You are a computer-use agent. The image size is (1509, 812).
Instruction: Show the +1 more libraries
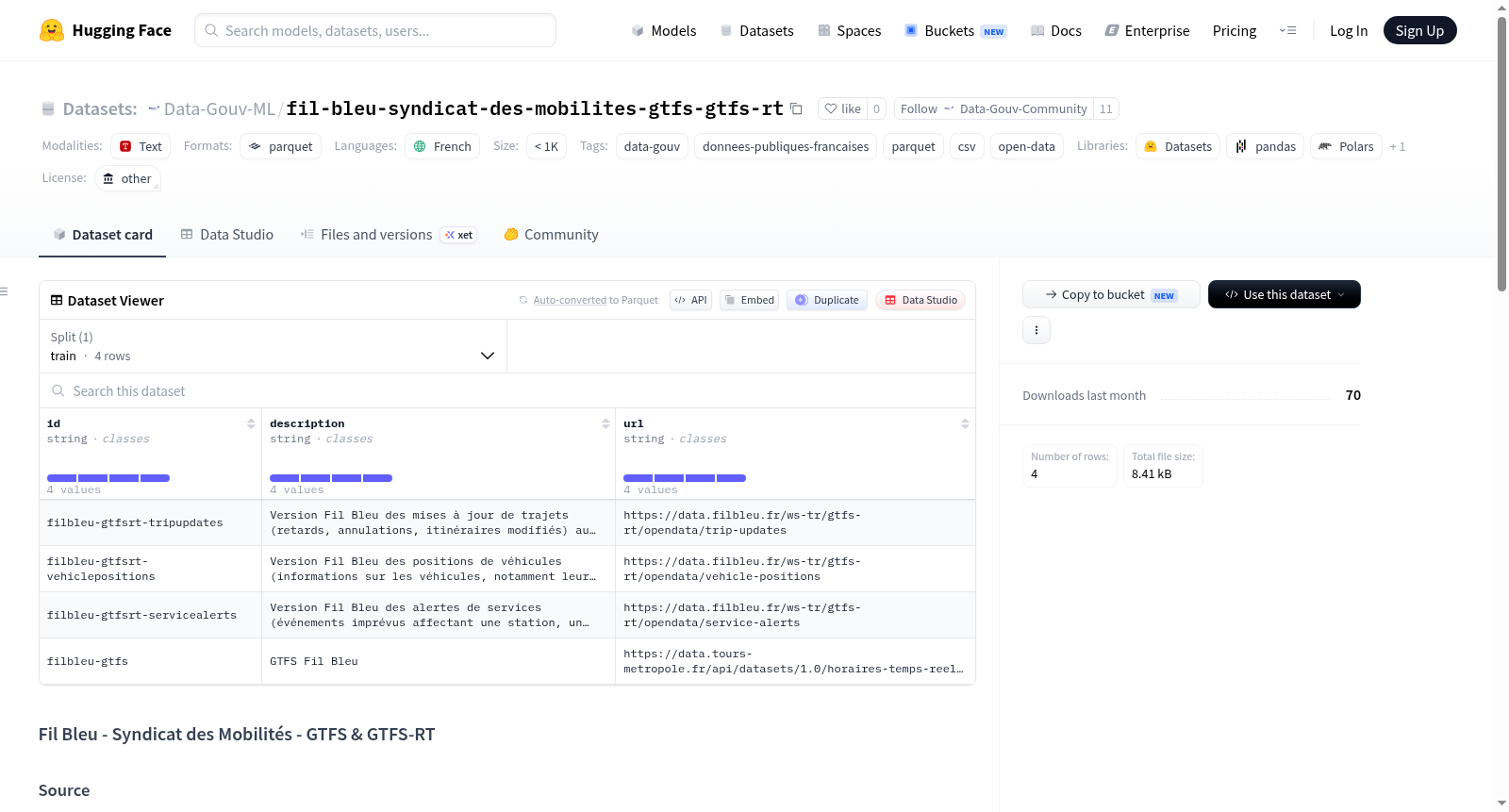pos(1398,146)
